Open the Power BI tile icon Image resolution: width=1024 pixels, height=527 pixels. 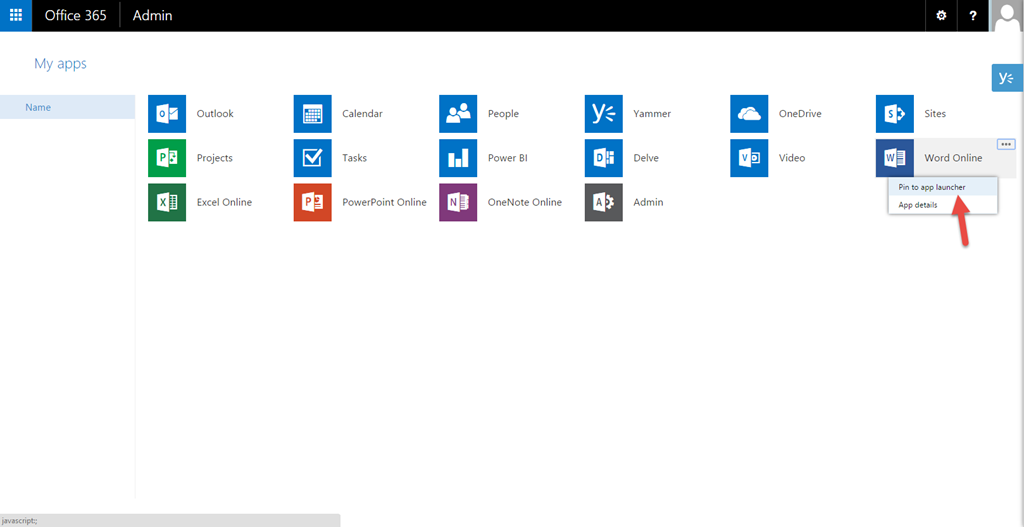(x=458, y=158)
